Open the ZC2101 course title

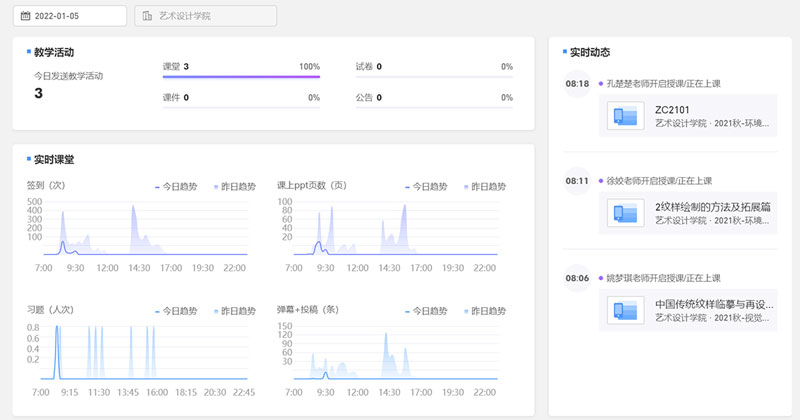click(x=672, y=110)
